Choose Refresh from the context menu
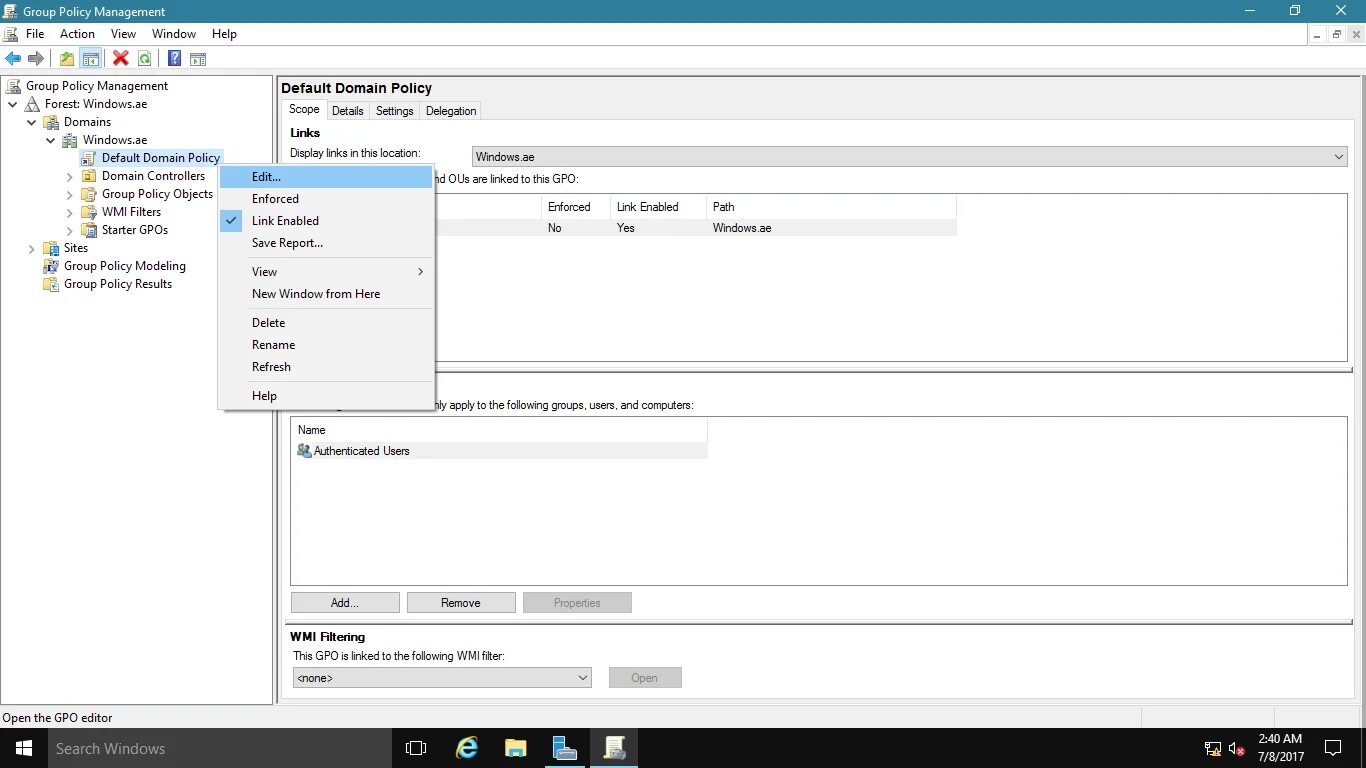This screenshot has height=768, width=1366. pos(326,367)
